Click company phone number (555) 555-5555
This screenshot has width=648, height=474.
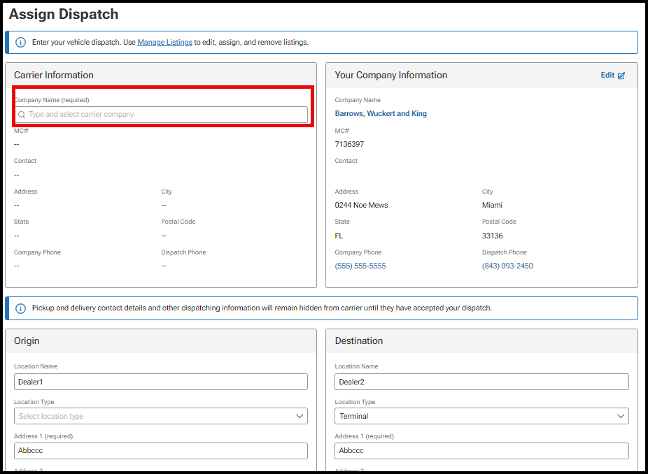[x=361, y=266]
